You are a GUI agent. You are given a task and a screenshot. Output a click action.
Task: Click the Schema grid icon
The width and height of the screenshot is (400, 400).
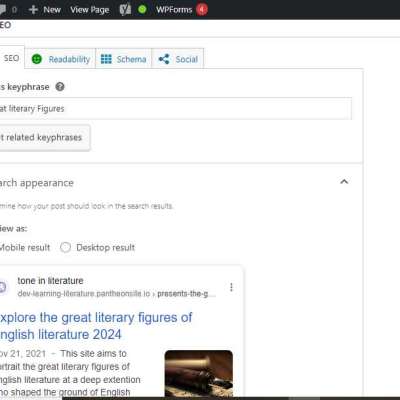pos(106,59)
